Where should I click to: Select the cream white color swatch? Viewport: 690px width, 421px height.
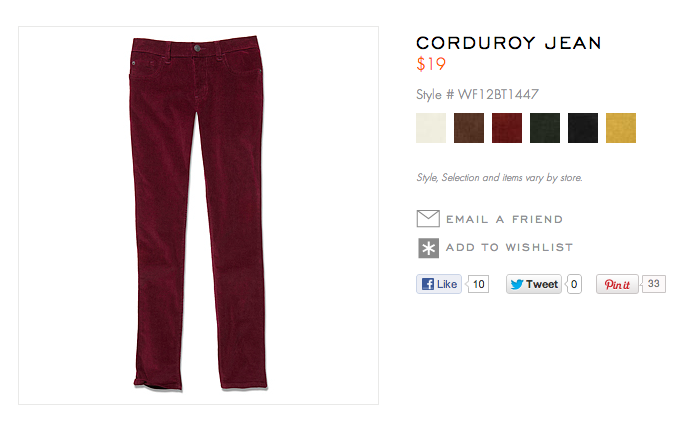pyautogui.click(x=431, y=128)
